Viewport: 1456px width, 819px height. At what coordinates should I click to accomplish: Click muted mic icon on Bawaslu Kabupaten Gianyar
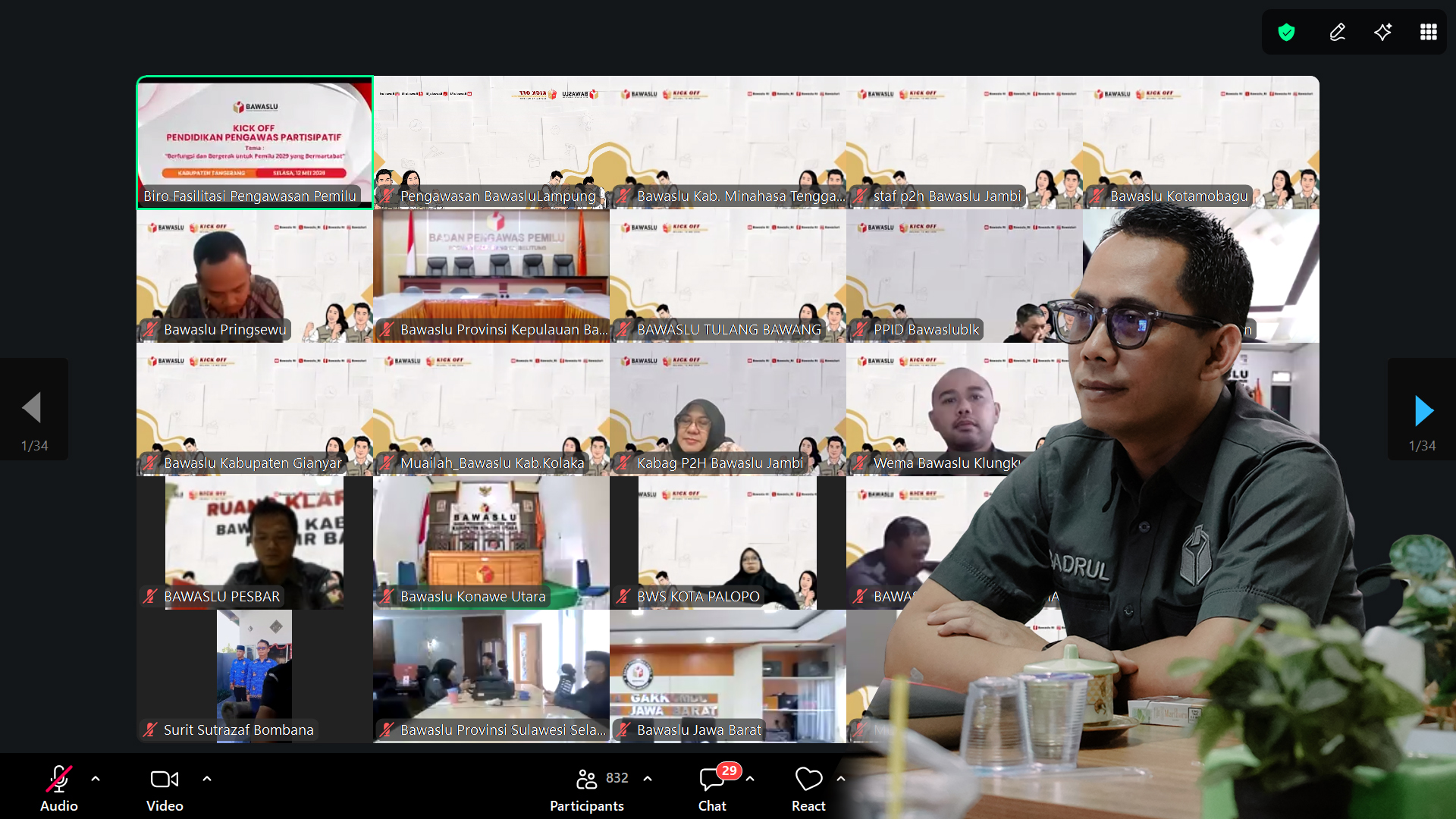coord(150,463)
